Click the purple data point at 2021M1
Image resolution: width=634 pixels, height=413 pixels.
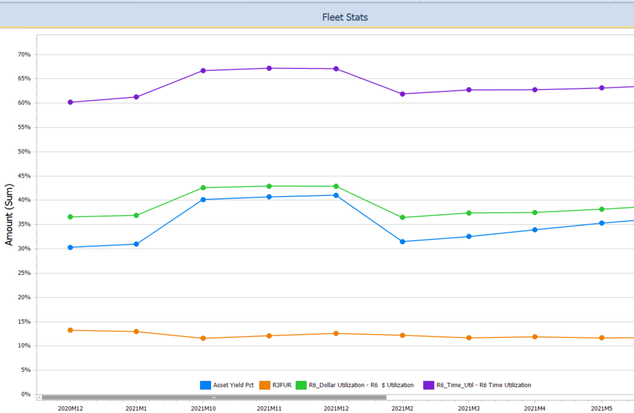point(136,97)
